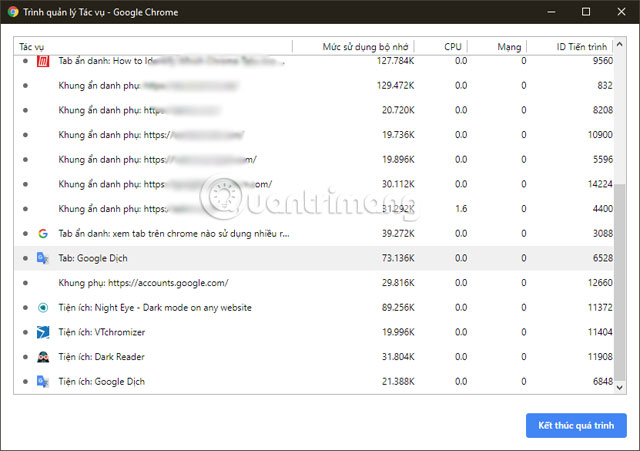
Task: Select Tiện ích: Google Dịch row text
Action: coord(101,382)
